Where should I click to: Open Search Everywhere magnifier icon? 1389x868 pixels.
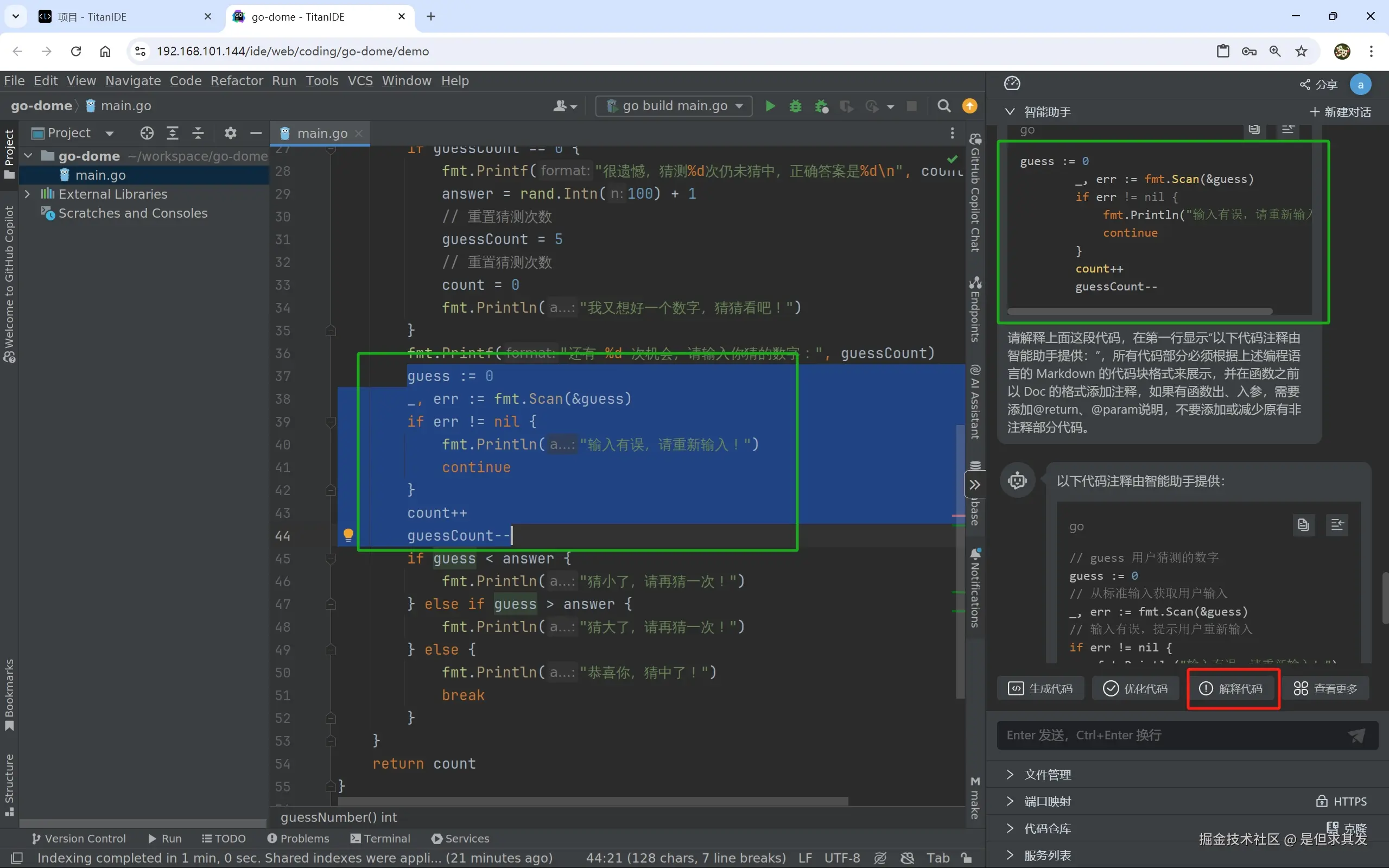point(943,106)
